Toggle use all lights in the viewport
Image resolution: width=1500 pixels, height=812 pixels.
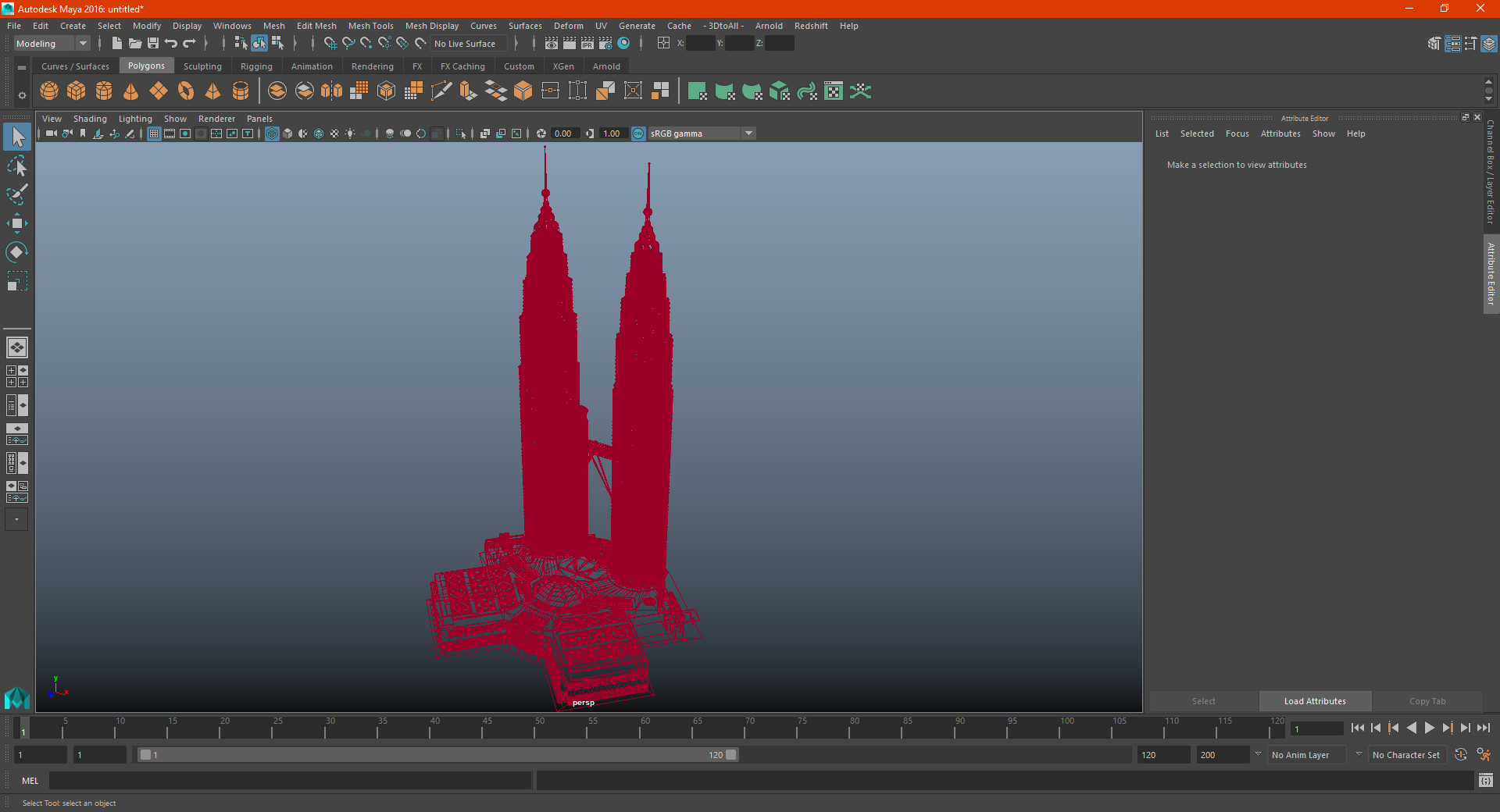tap(350, 134)
